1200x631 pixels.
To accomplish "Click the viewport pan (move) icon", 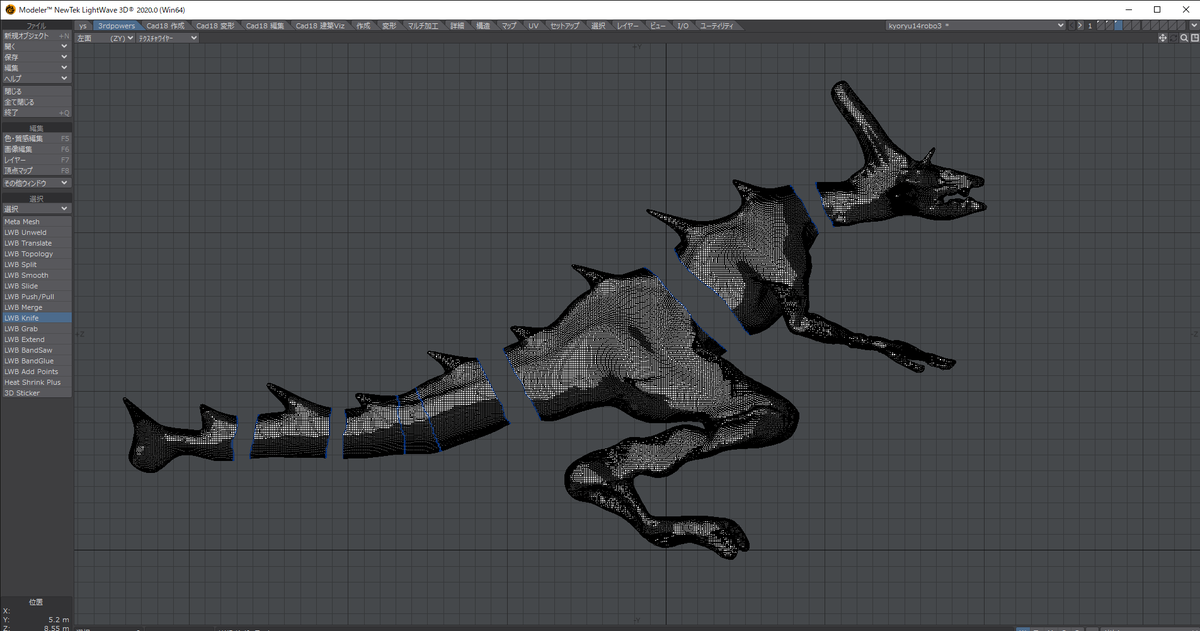I will point(1163,38).
